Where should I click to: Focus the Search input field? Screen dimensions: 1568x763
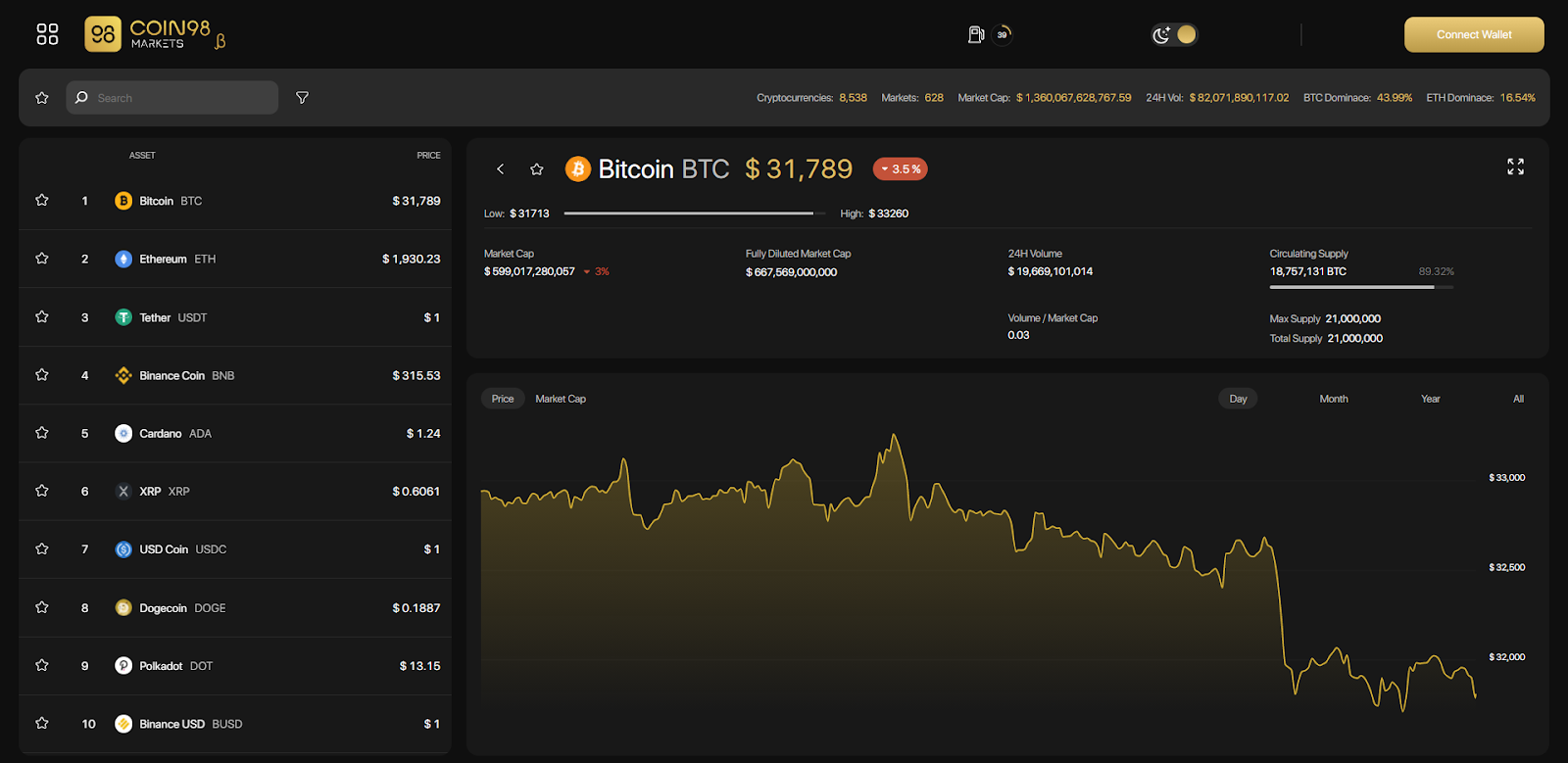coord(172,98)
